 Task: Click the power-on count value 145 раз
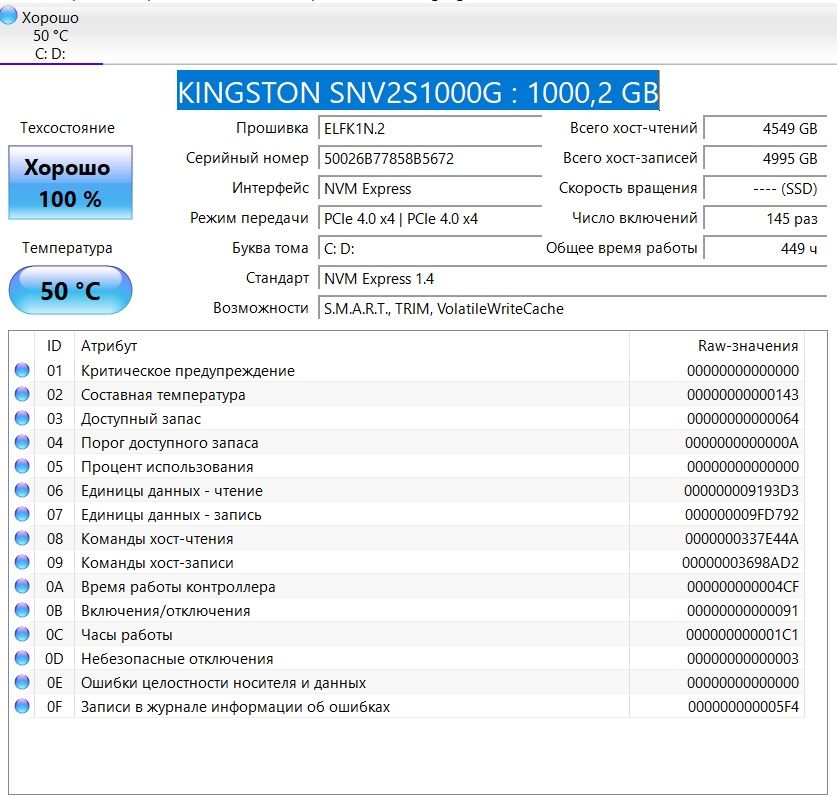pos(765,218)
